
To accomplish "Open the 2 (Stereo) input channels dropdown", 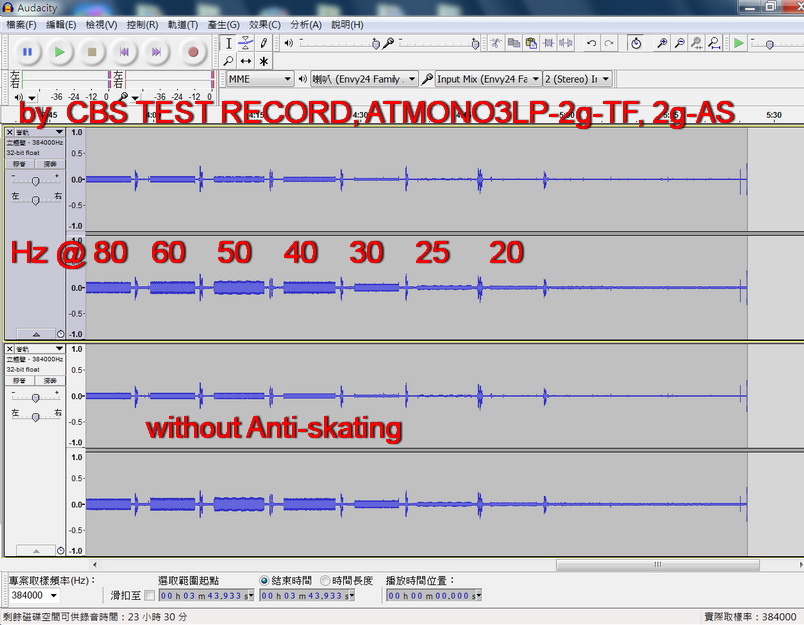I will [577, 79].
